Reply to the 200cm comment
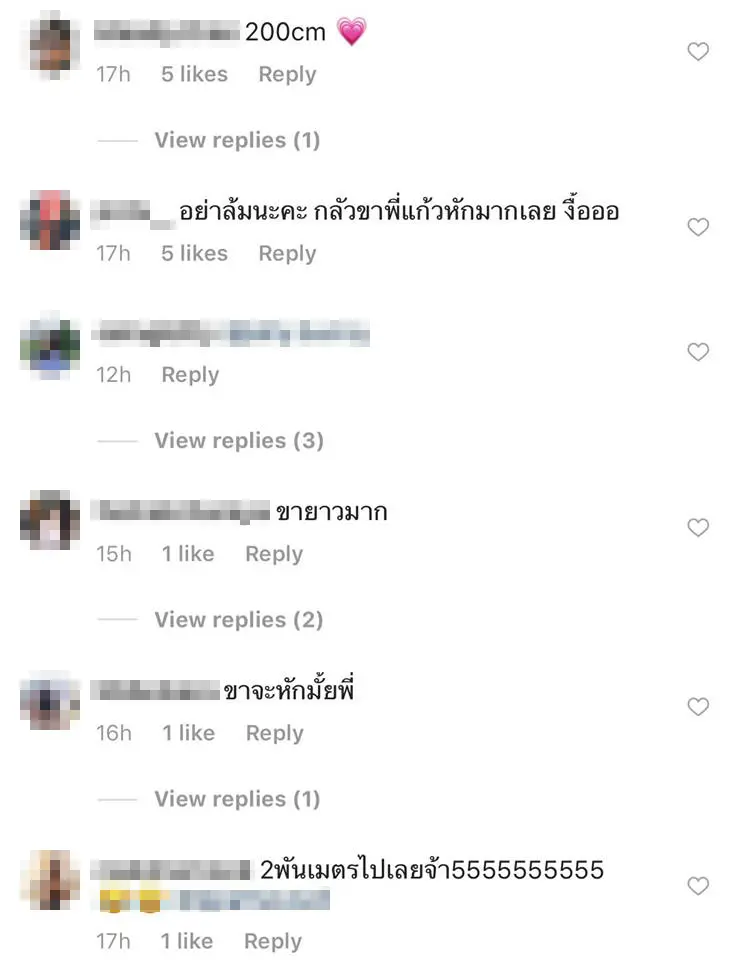 point(287,75)
